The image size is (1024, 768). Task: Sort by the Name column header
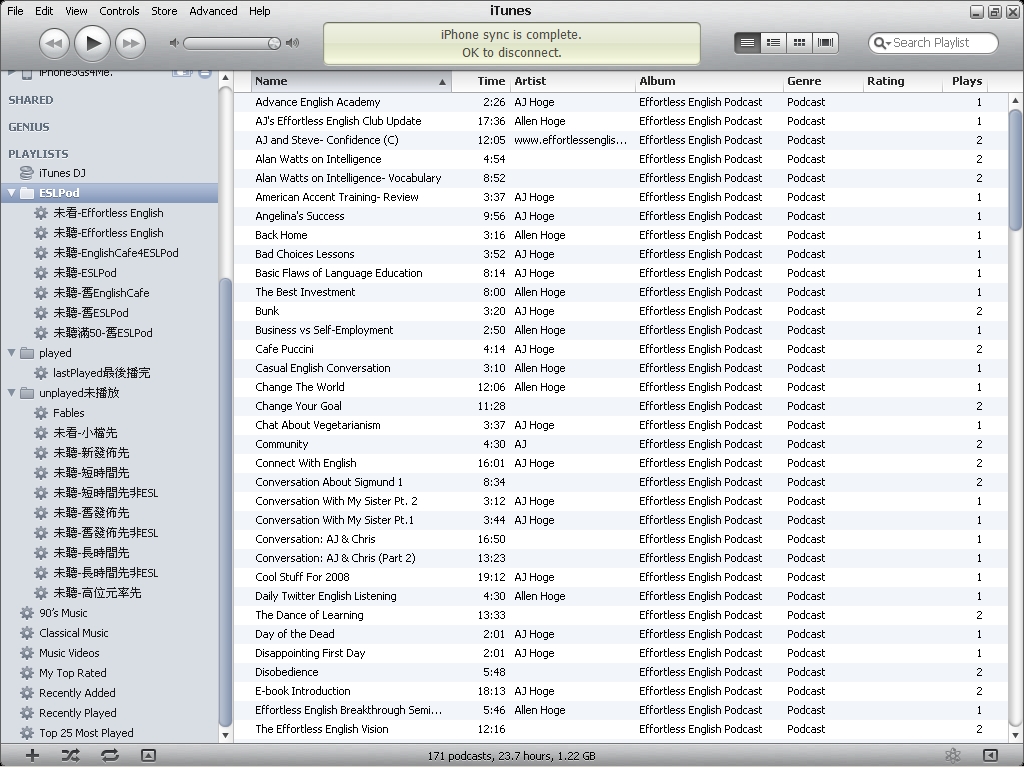point(351,81)
